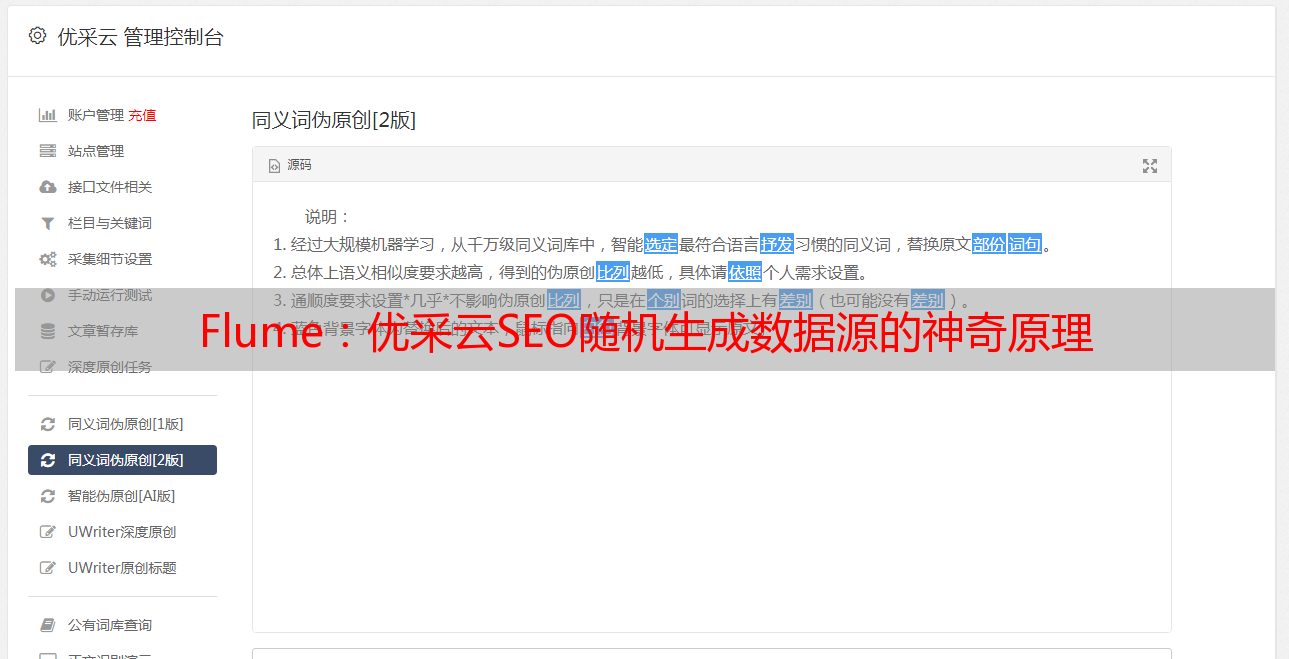This screenshot has height=659, width=1289.
Task: Go to UWriter深度原创 page
Action: (122, 532)
